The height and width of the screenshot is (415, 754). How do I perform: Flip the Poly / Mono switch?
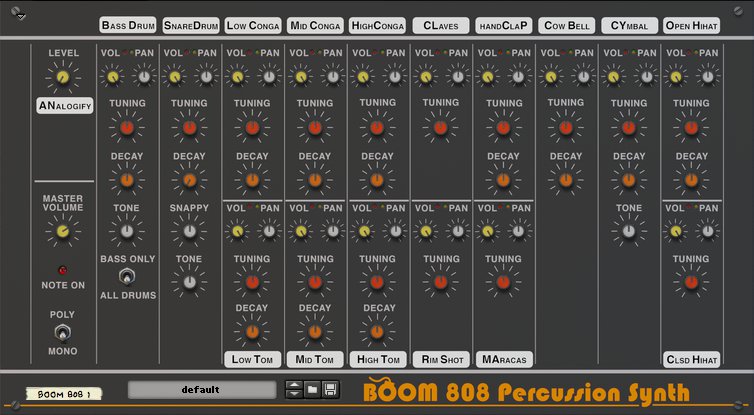63,333
